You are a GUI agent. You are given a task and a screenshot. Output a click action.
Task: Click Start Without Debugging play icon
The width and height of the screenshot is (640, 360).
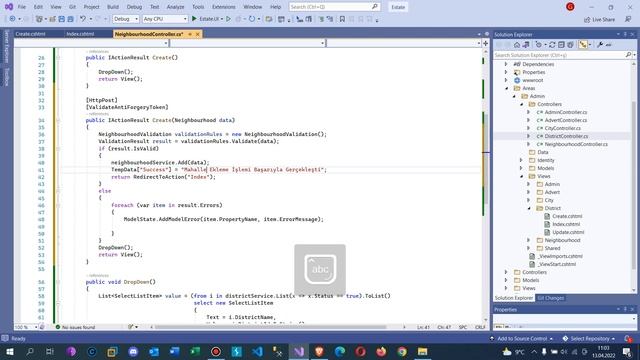(x=229, y=19)
